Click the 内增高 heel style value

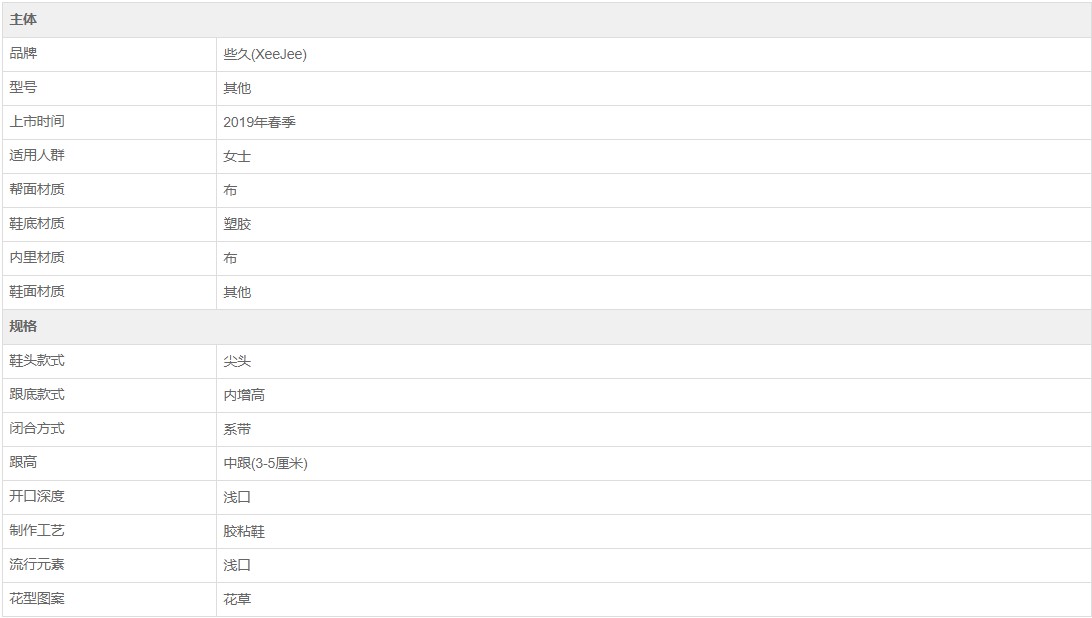tap(244, 395)
